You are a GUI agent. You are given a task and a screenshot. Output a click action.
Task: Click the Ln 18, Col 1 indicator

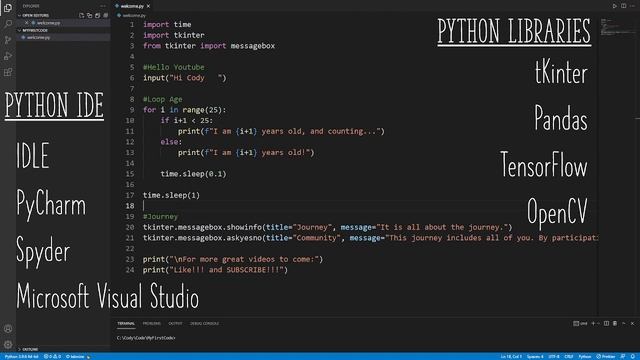pyautogui.click(x=511, y=356)
